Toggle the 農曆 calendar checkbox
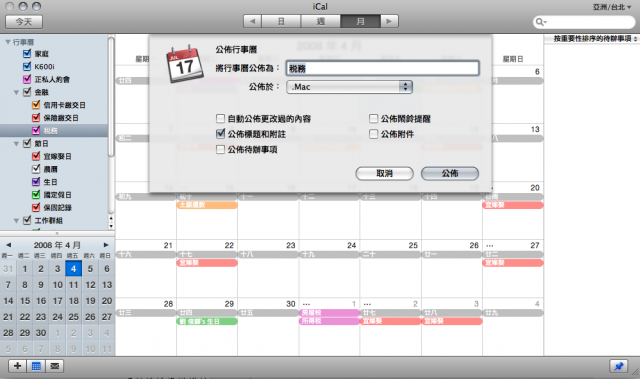The width and height of the screenshot is (640, 379). click(x=36, y=169)
